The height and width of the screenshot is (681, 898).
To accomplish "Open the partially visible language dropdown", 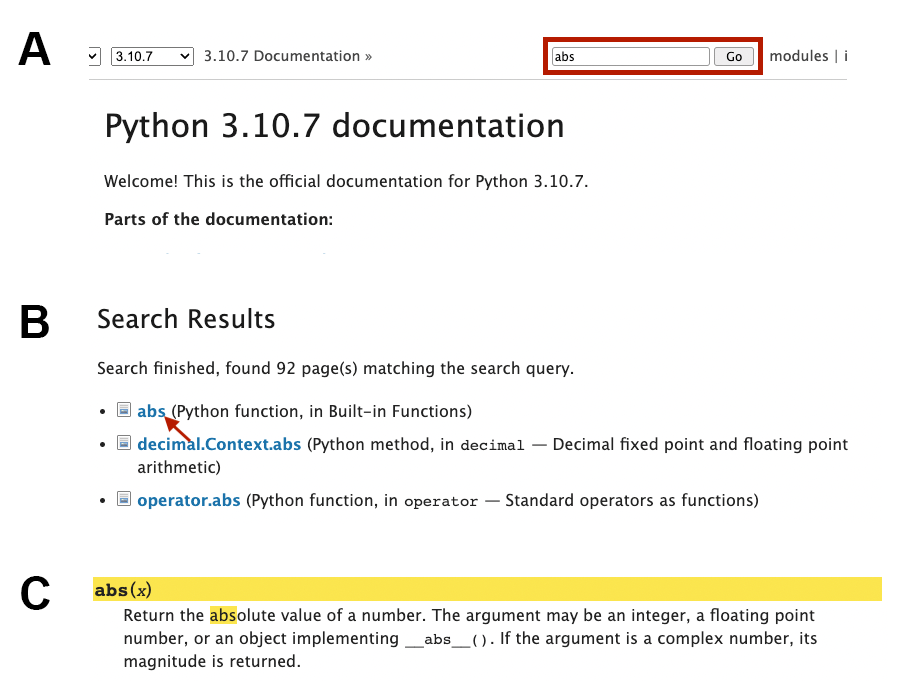I will pyautogui.click(x=94, y=56).
